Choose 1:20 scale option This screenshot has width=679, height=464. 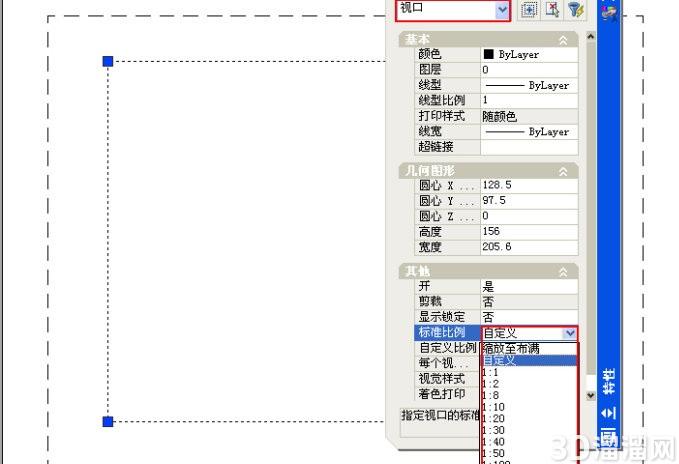pos(530,419)
